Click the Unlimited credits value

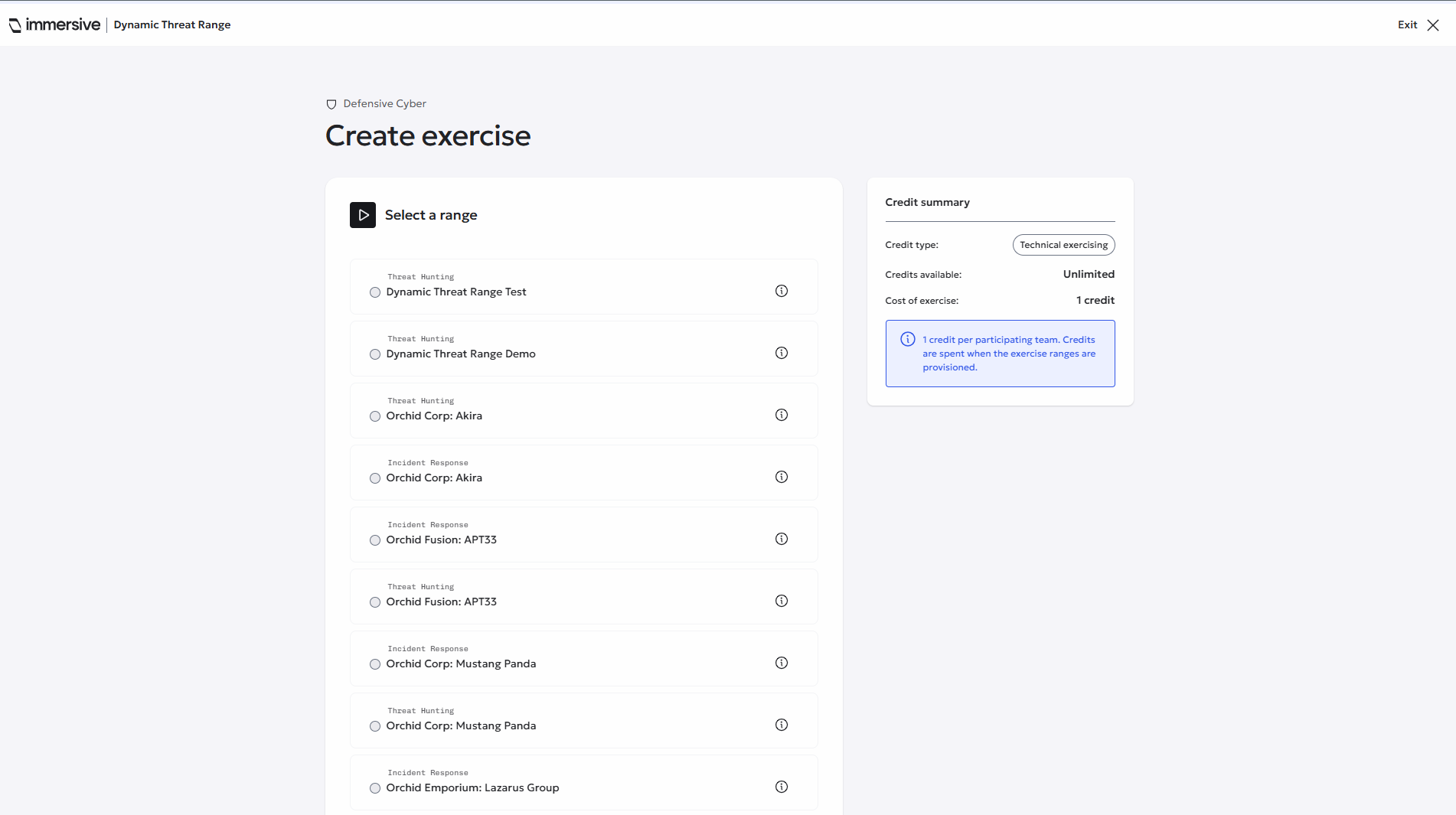coord(1089,274)
